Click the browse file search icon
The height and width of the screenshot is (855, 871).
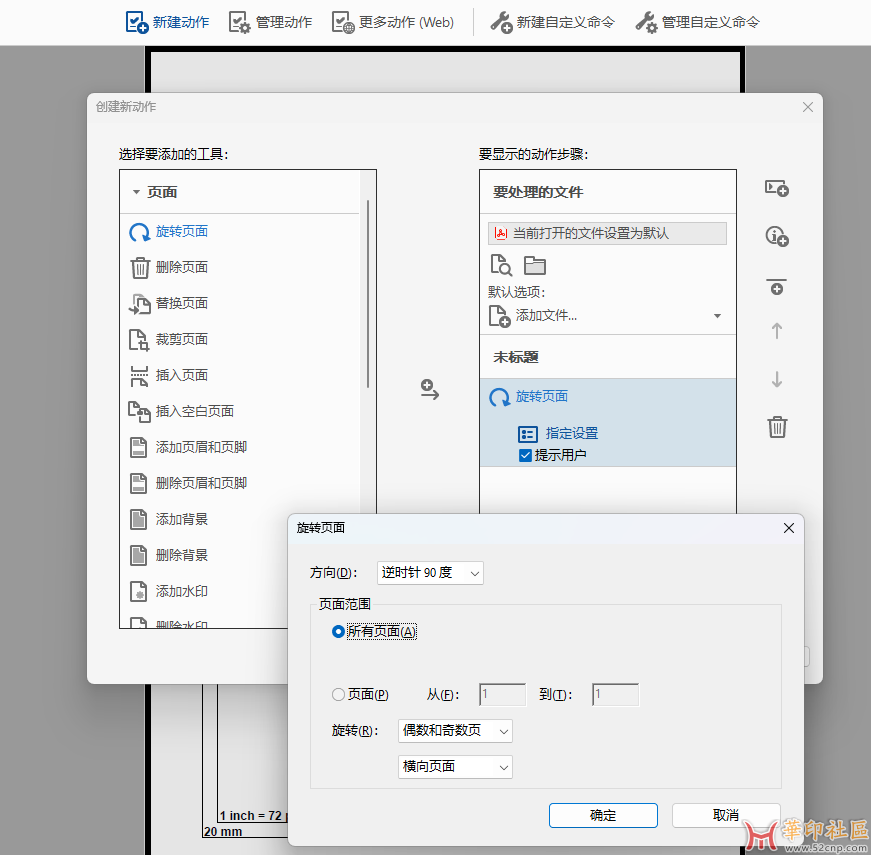click(x=501, y=265)
